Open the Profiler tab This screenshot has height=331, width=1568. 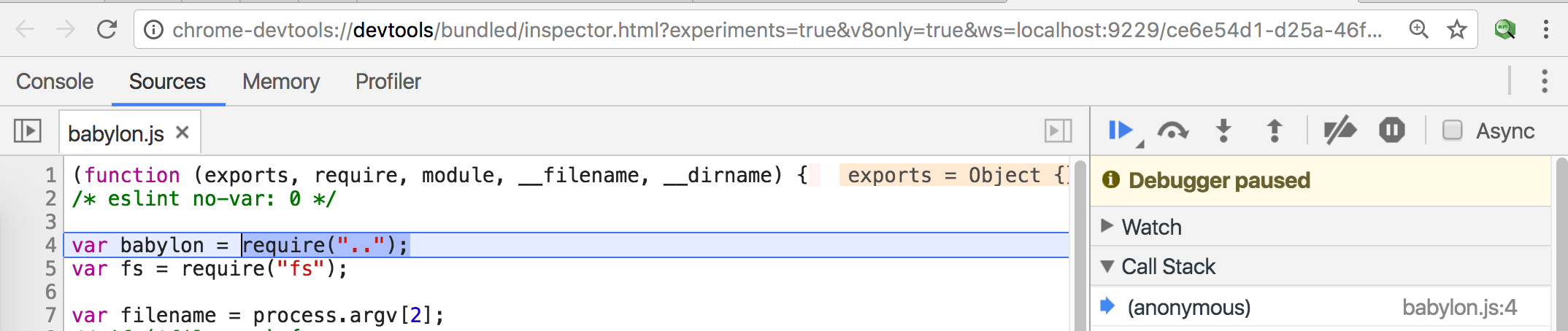pos(388,81)
